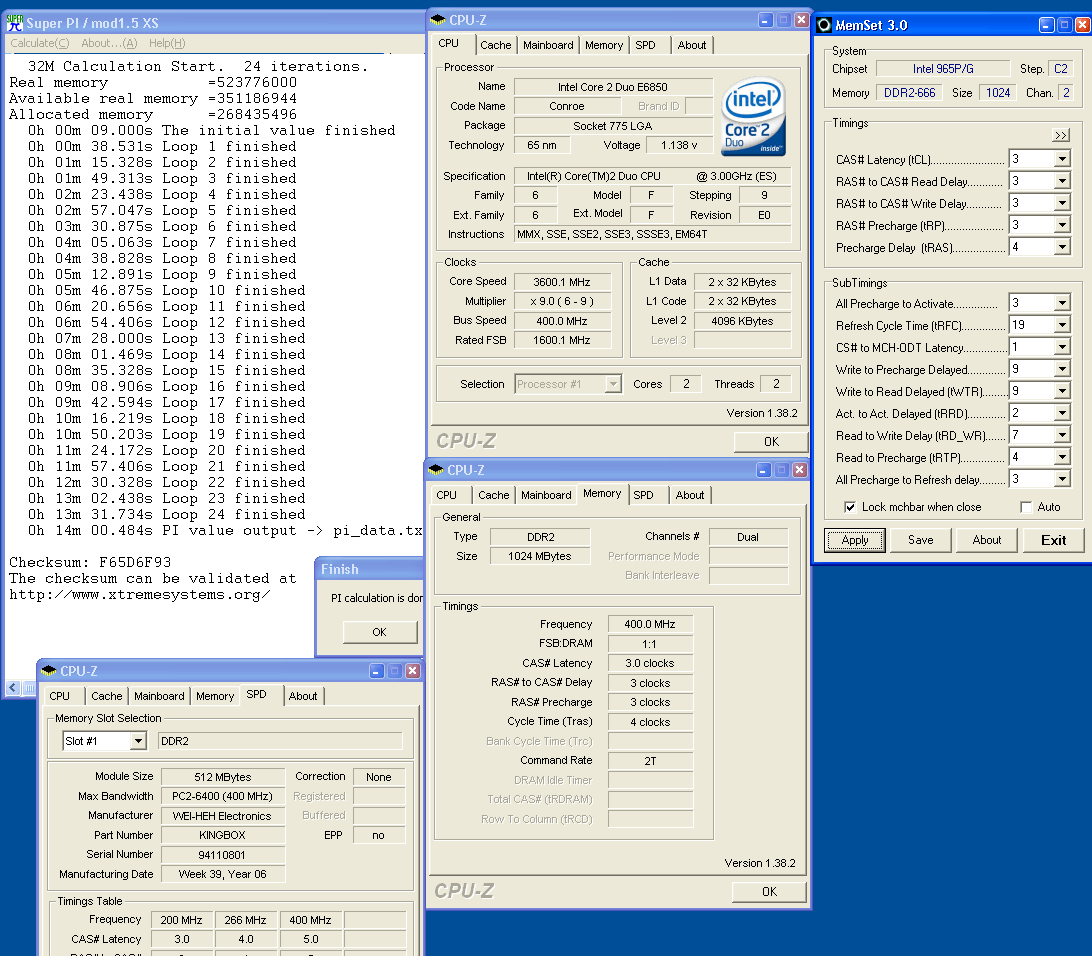
Task: Open Act. to Act. Delayed (tRRD) dropdown
Action: tap(1062, 413)
